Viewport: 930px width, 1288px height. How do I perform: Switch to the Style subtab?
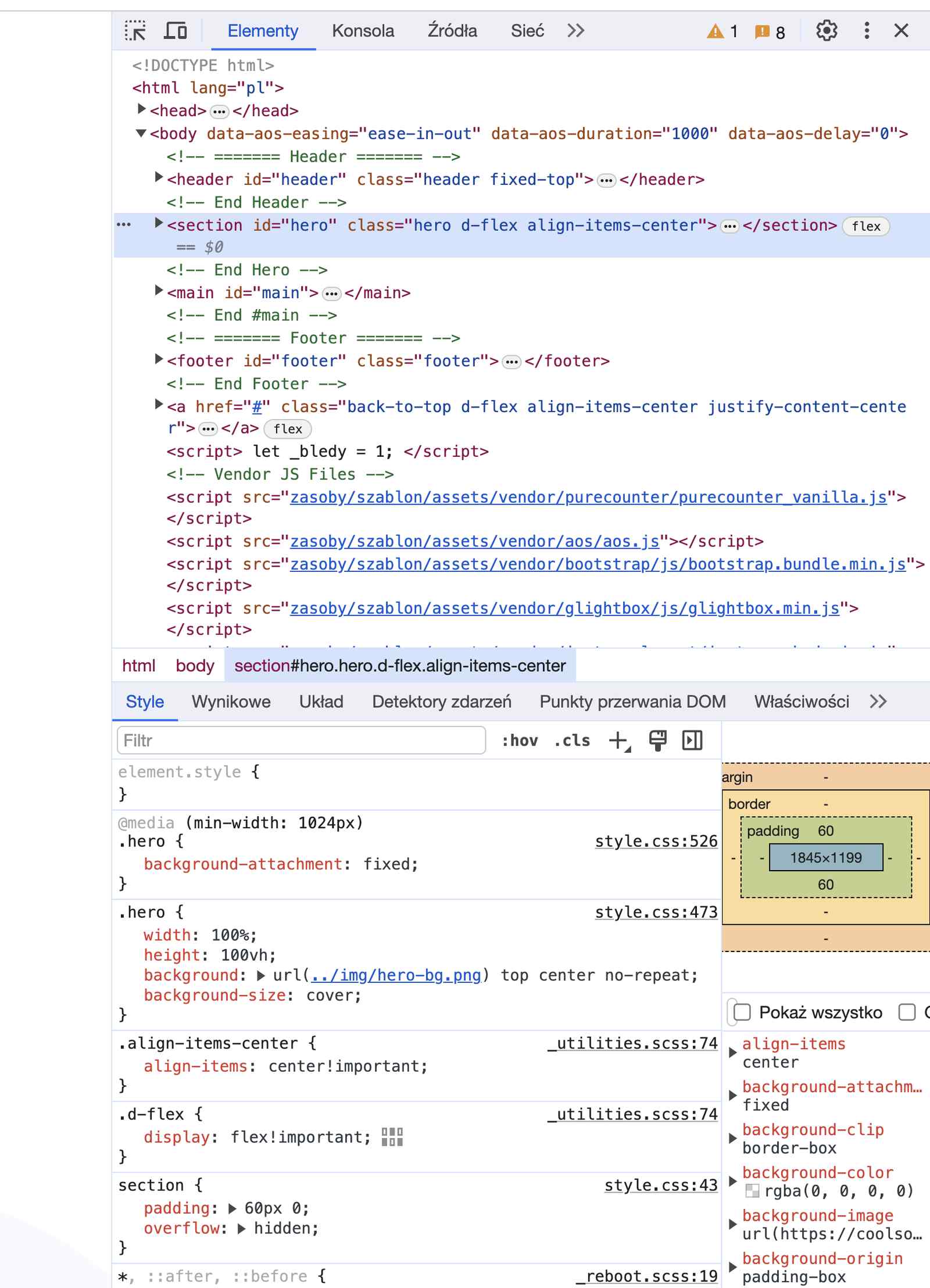click(145, 702)
